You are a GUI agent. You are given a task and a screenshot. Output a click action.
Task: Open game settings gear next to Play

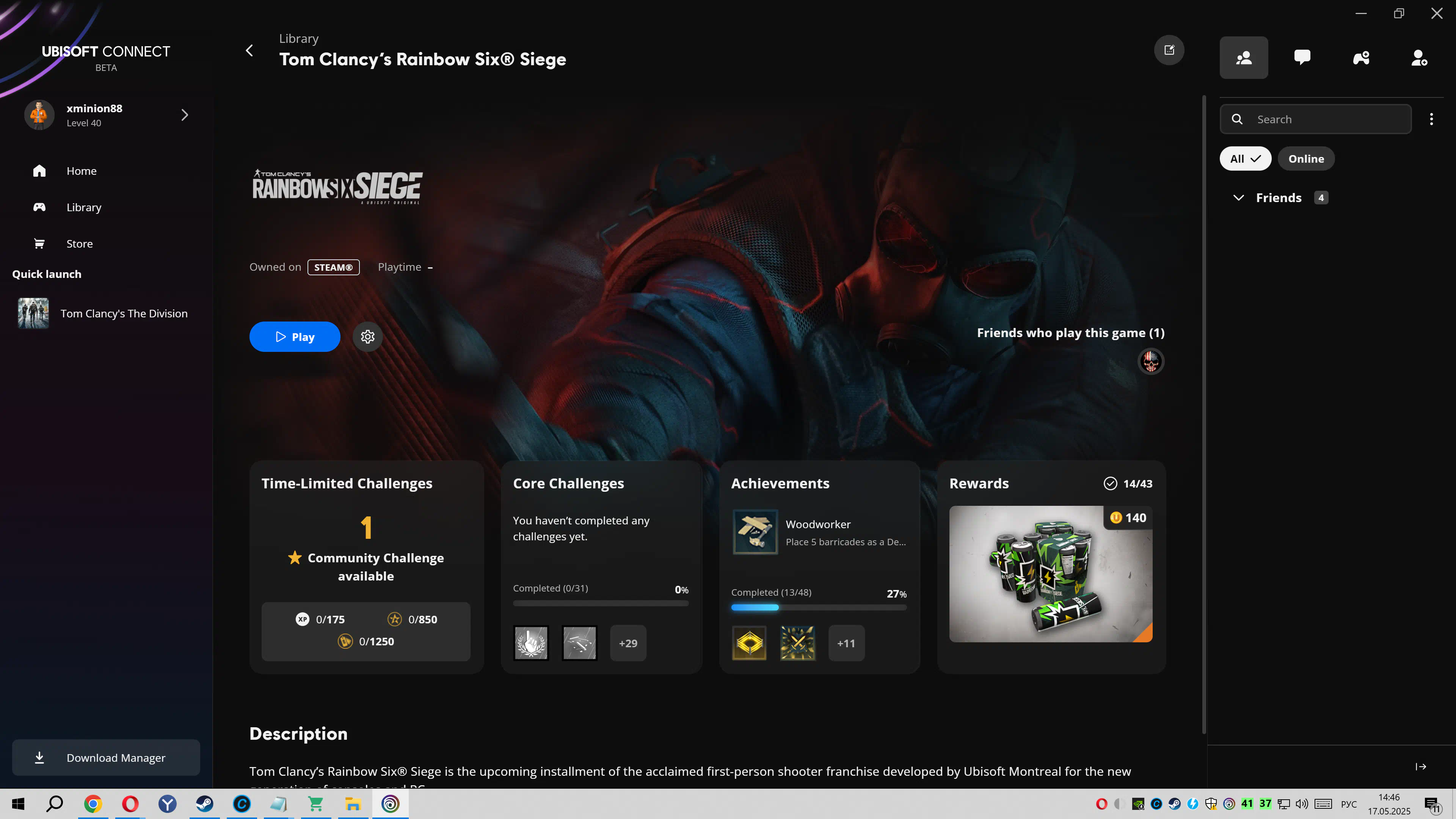(367, 337)
